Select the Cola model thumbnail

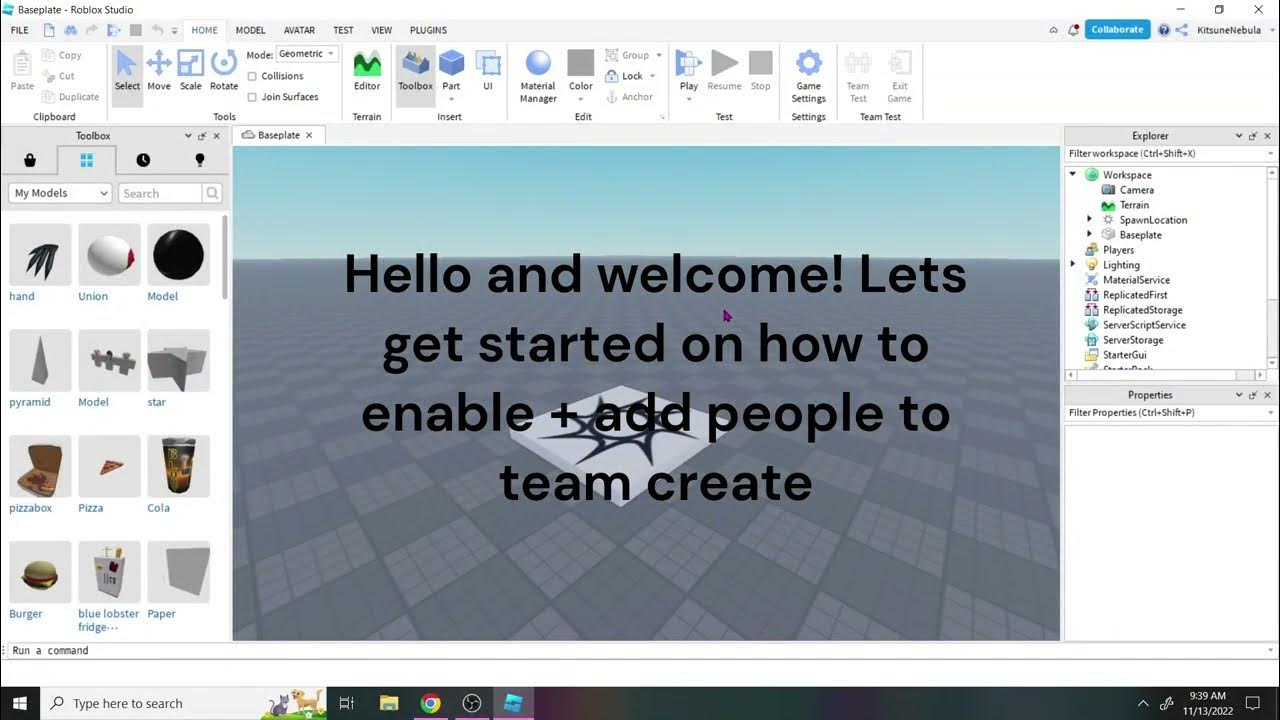[178, 466]
